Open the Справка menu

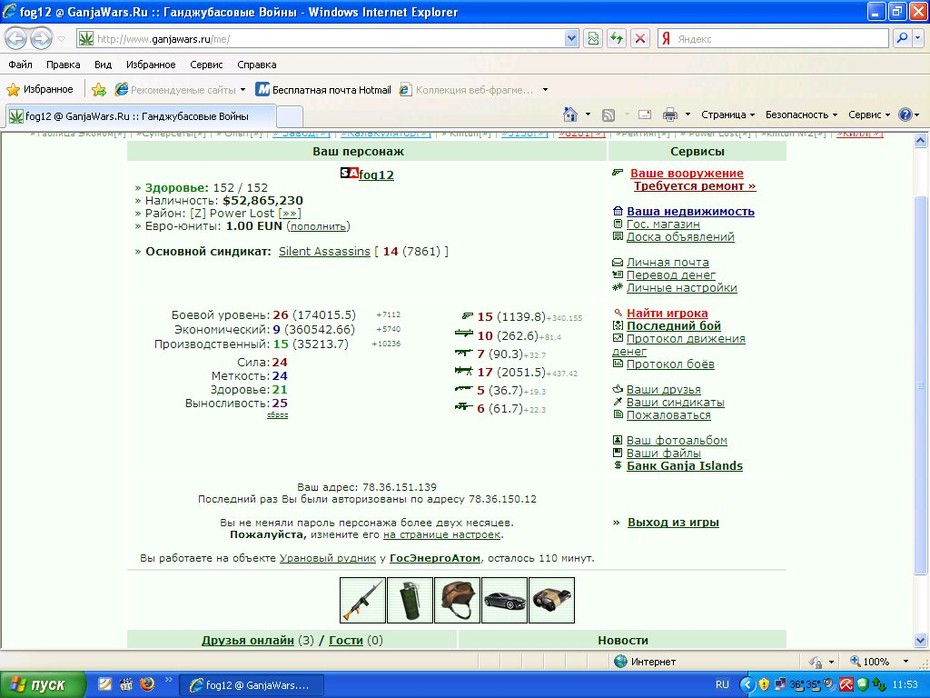pyautogui.click(x=256, y=65)
